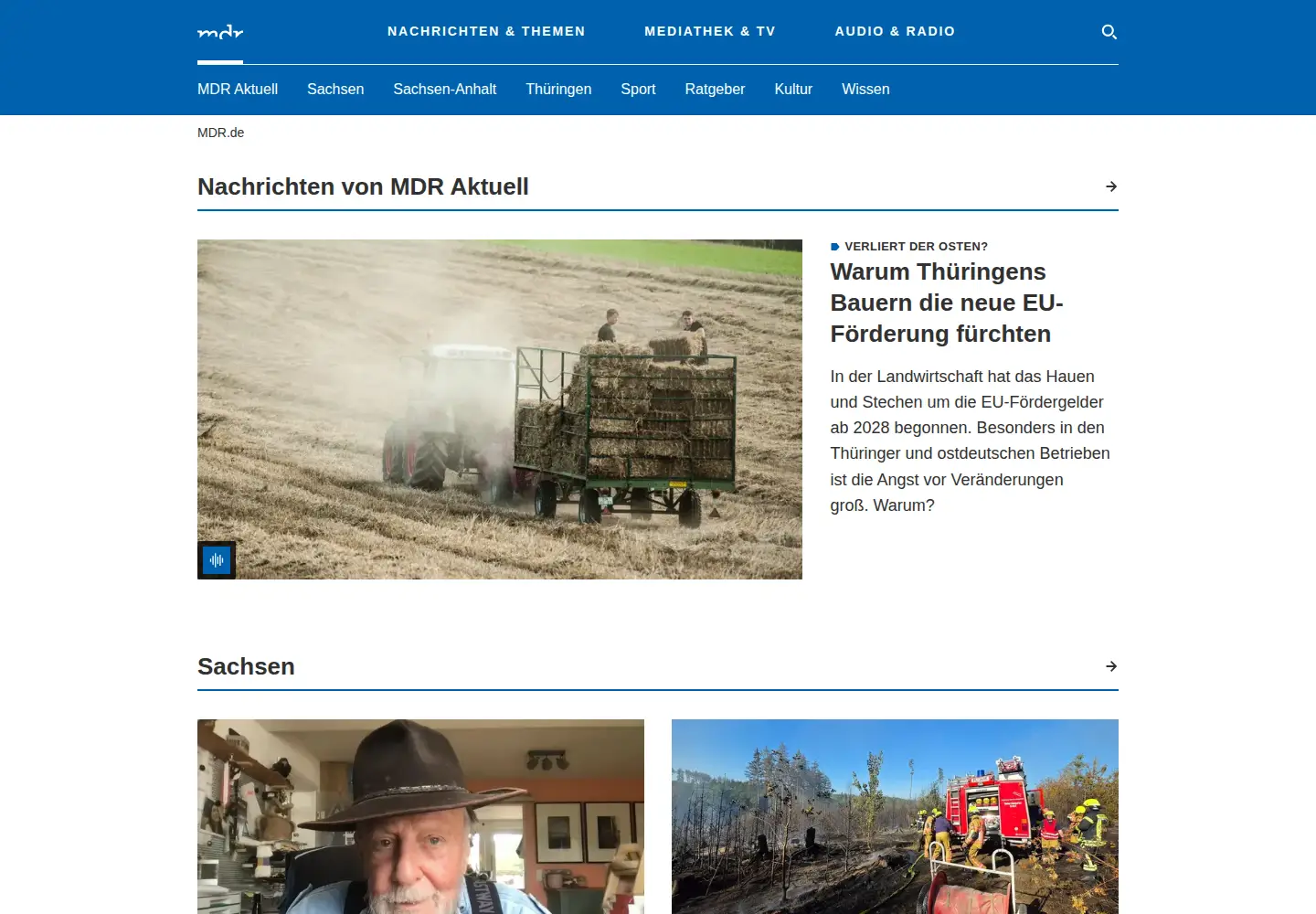Viewport: 1316px width, 914px height.
Task: Click the teaser text about EU-Fördergelder
Action: pos(970,441)
